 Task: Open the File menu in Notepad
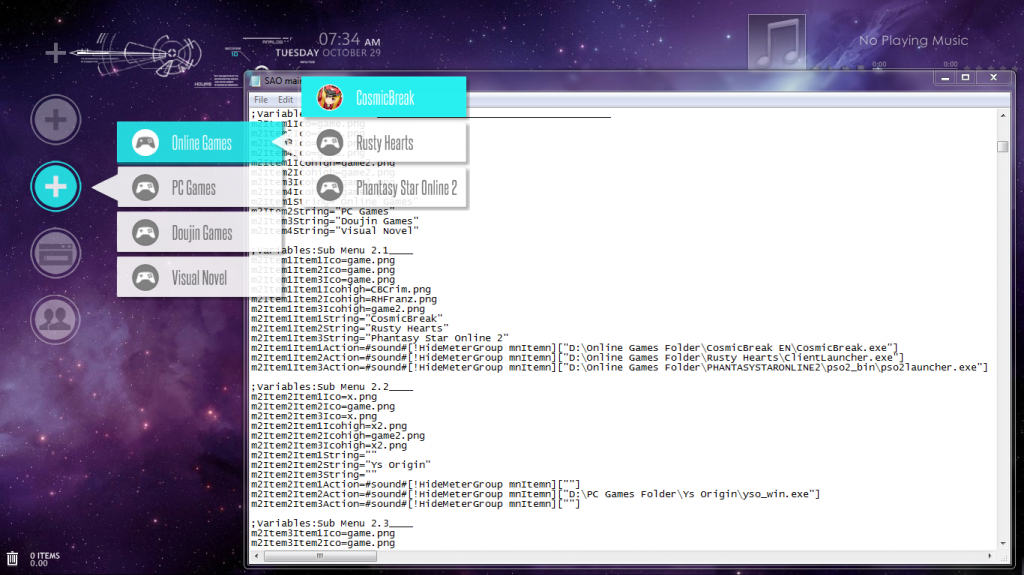[261, 99]
